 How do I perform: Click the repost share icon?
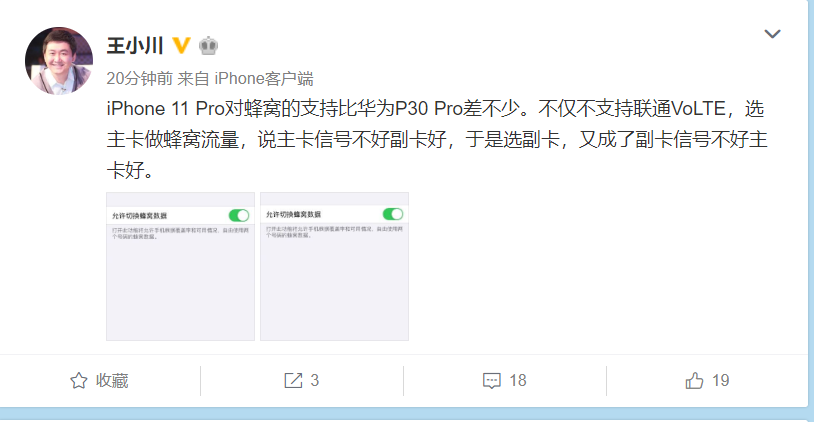click(293, 380)
